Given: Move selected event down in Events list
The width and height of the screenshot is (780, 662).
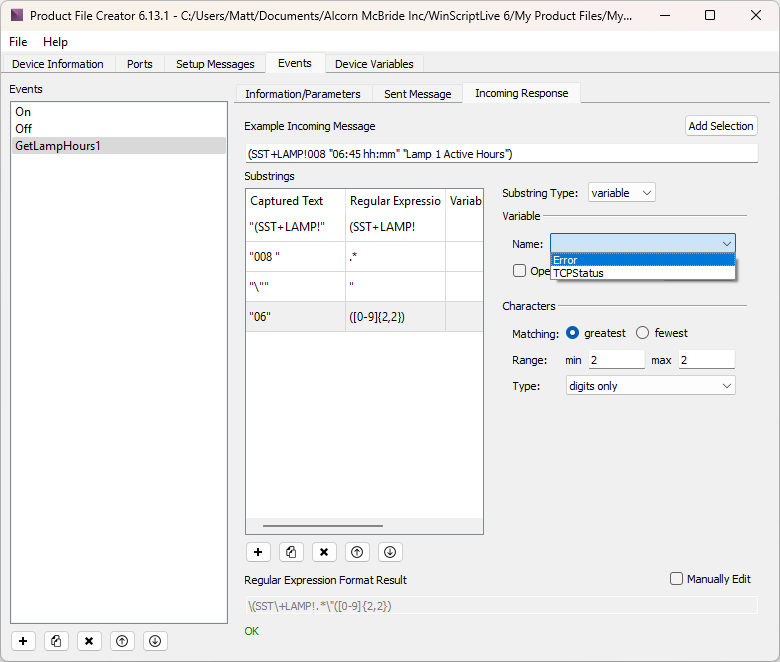Looking at the screenshot, I should 154,641.
